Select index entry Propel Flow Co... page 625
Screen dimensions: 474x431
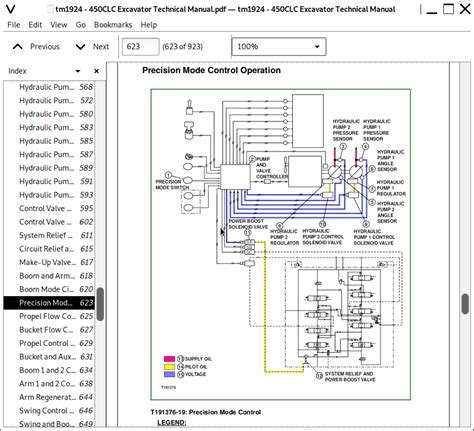coord(49,316)
